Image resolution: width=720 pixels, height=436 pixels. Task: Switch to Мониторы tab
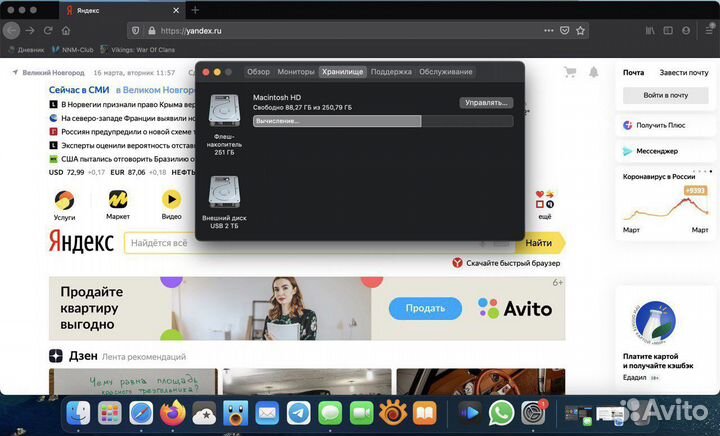point(296,72)
